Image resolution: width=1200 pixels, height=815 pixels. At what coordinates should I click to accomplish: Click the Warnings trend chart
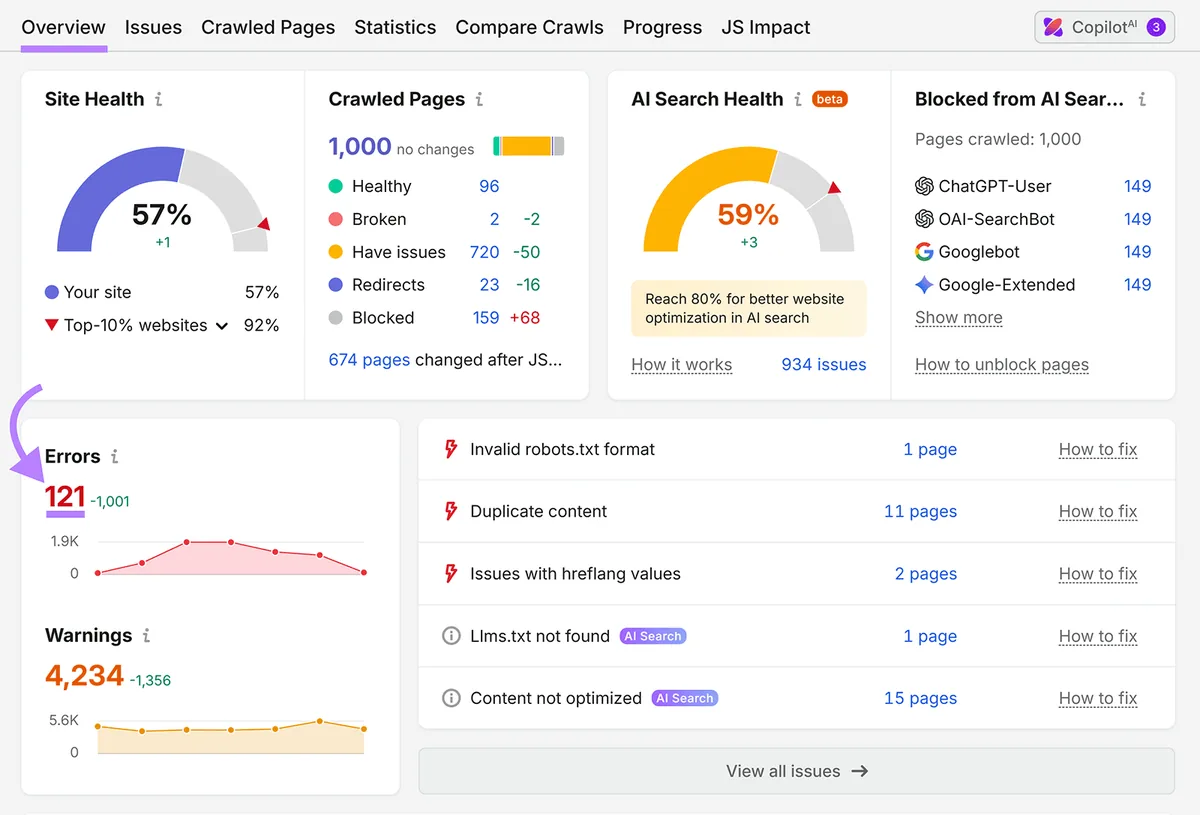pos(230,736)
